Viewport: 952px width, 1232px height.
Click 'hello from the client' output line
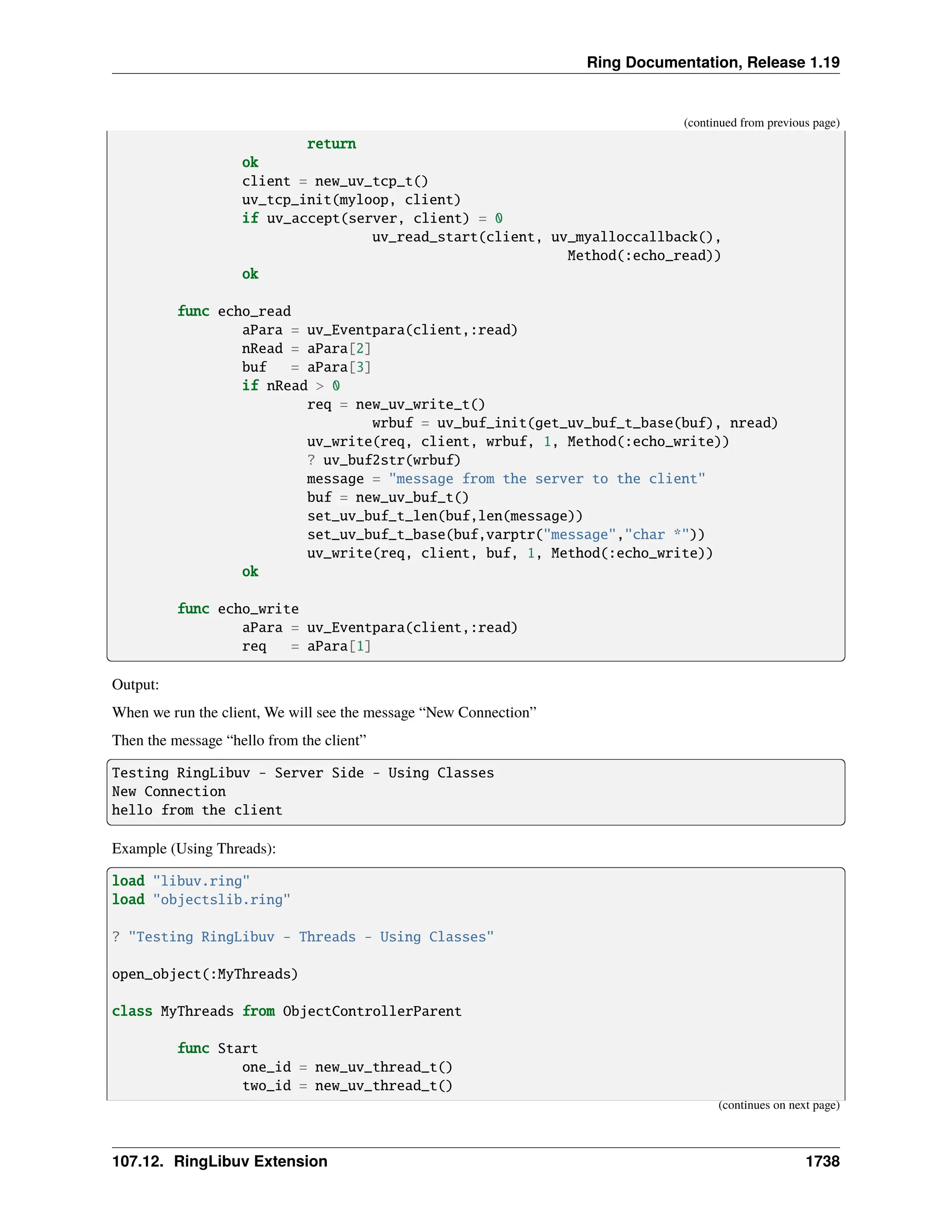197,810
